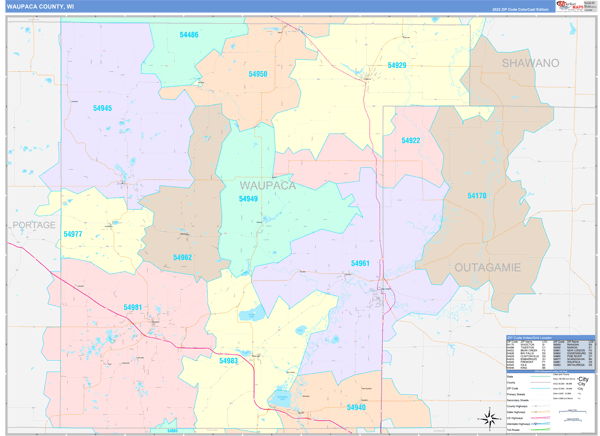The height and width of the screenshot is (436, 600).
Task: Click the SHAWANO county label
Action: [x=530, y=63]
